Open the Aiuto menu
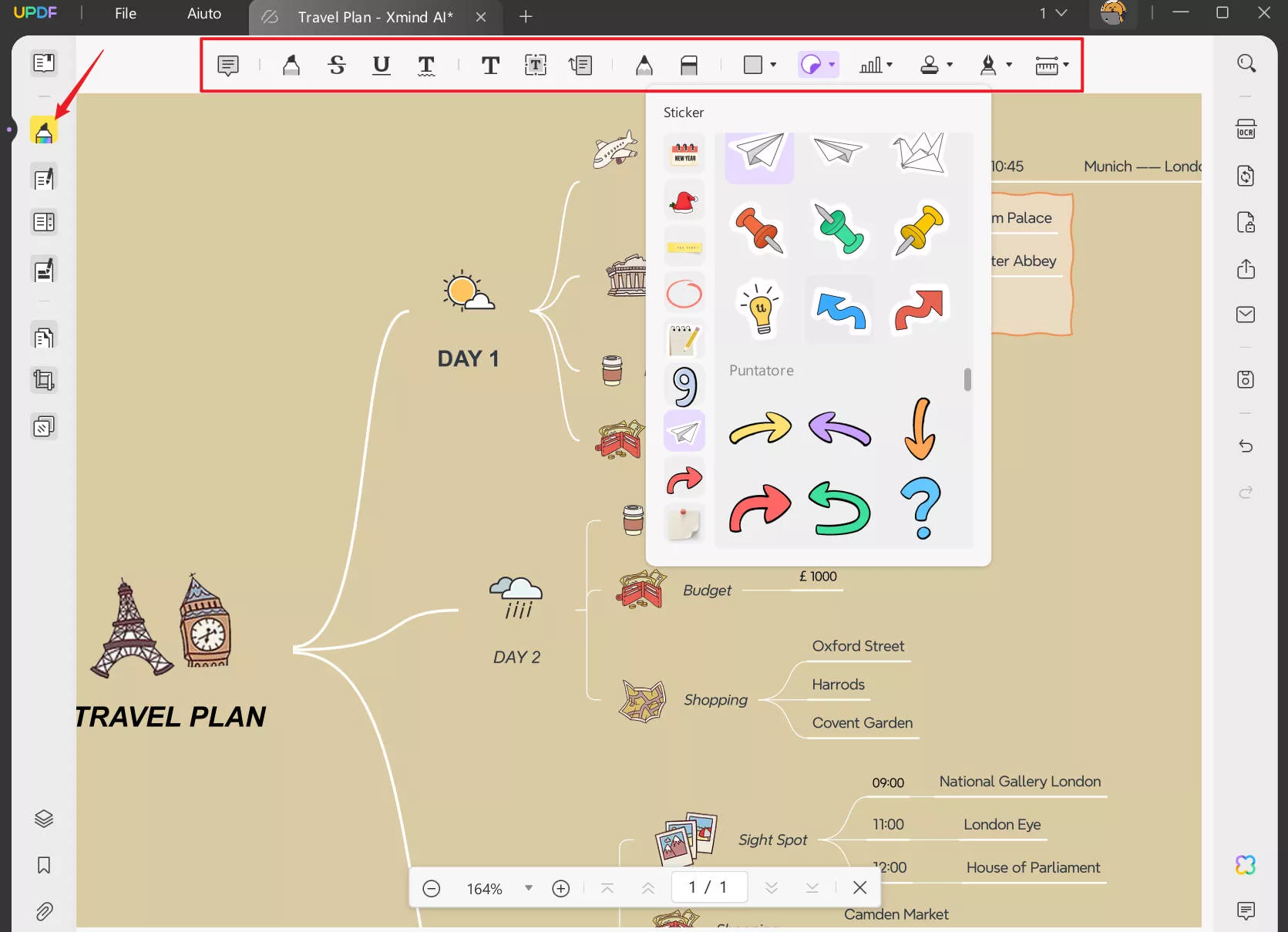The image size is (1288, 932). point(204,14)
